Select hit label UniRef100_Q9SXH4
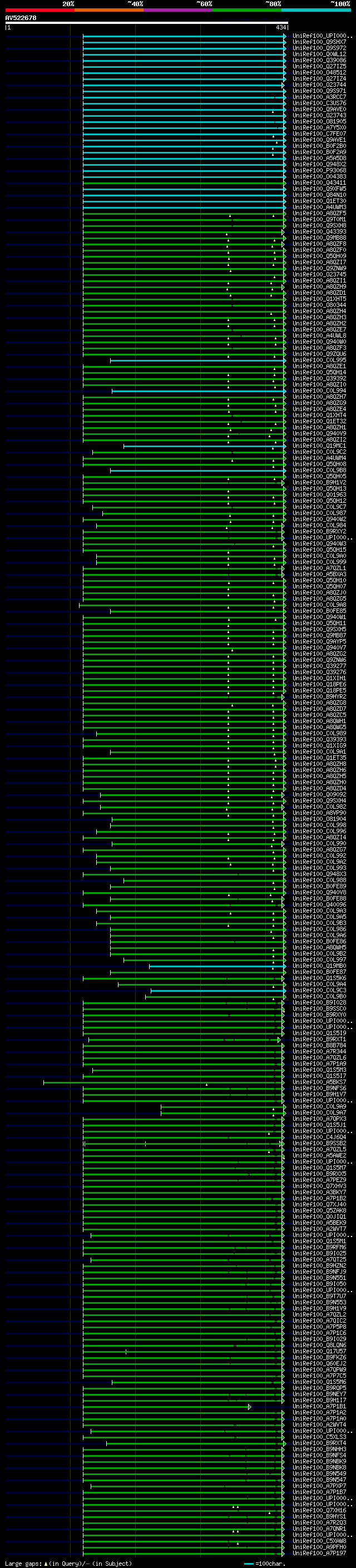Viewport: 356px width, 1568px height. tap(319, 801)
